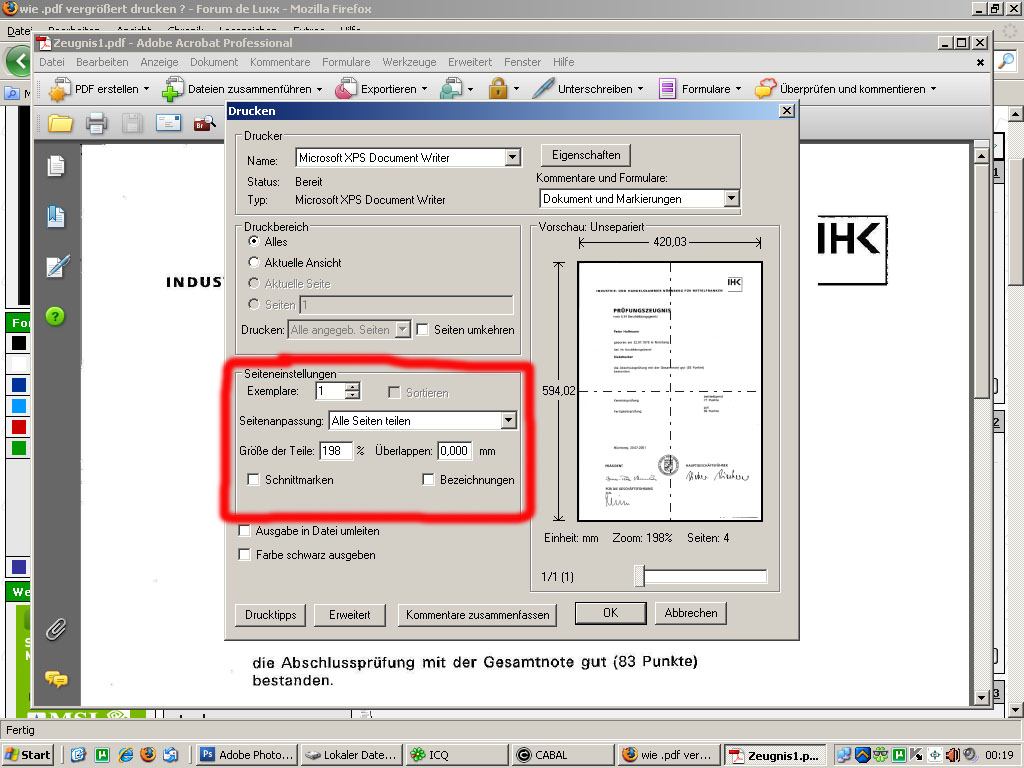Click the Drucktipps button
The width and height of the screenshot is (1024, 768).
click(x=270, y=615)
